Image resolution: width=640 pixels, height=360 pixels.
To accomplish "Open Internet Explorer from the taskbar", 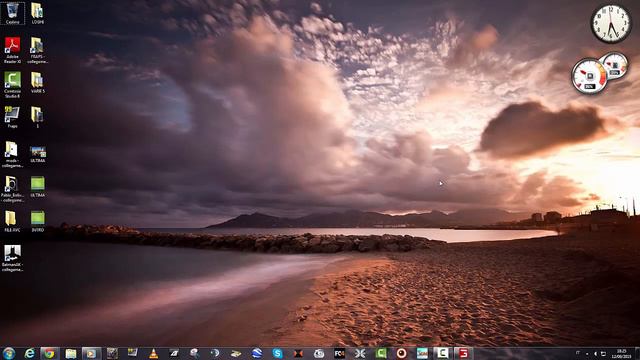I will coord(29,353).
